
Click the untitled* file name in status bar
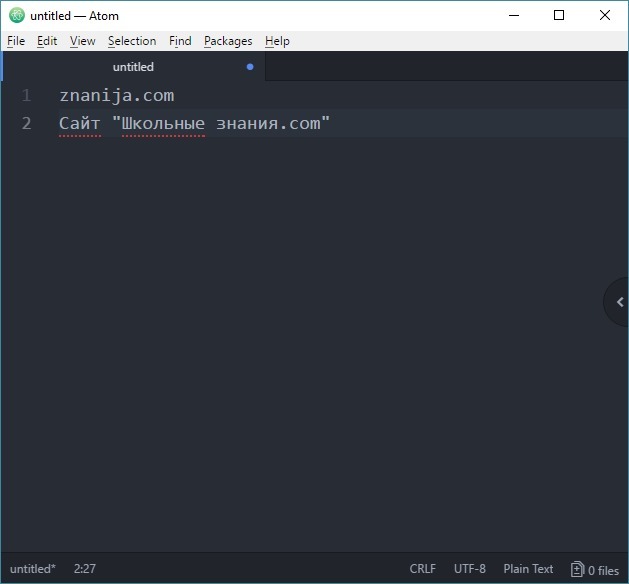[33, 569]
